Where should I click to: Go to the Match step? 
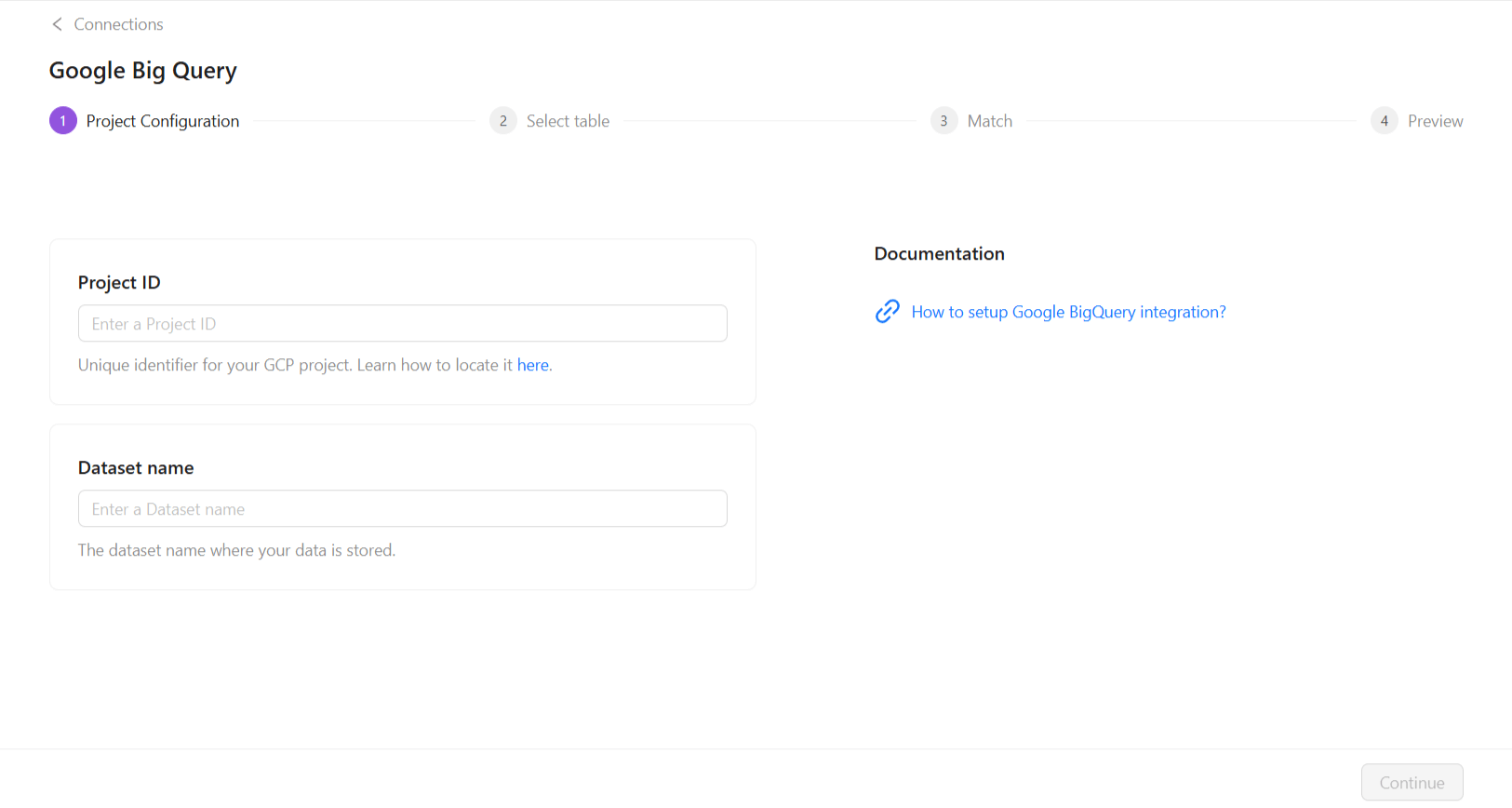(x=990, y=121)
